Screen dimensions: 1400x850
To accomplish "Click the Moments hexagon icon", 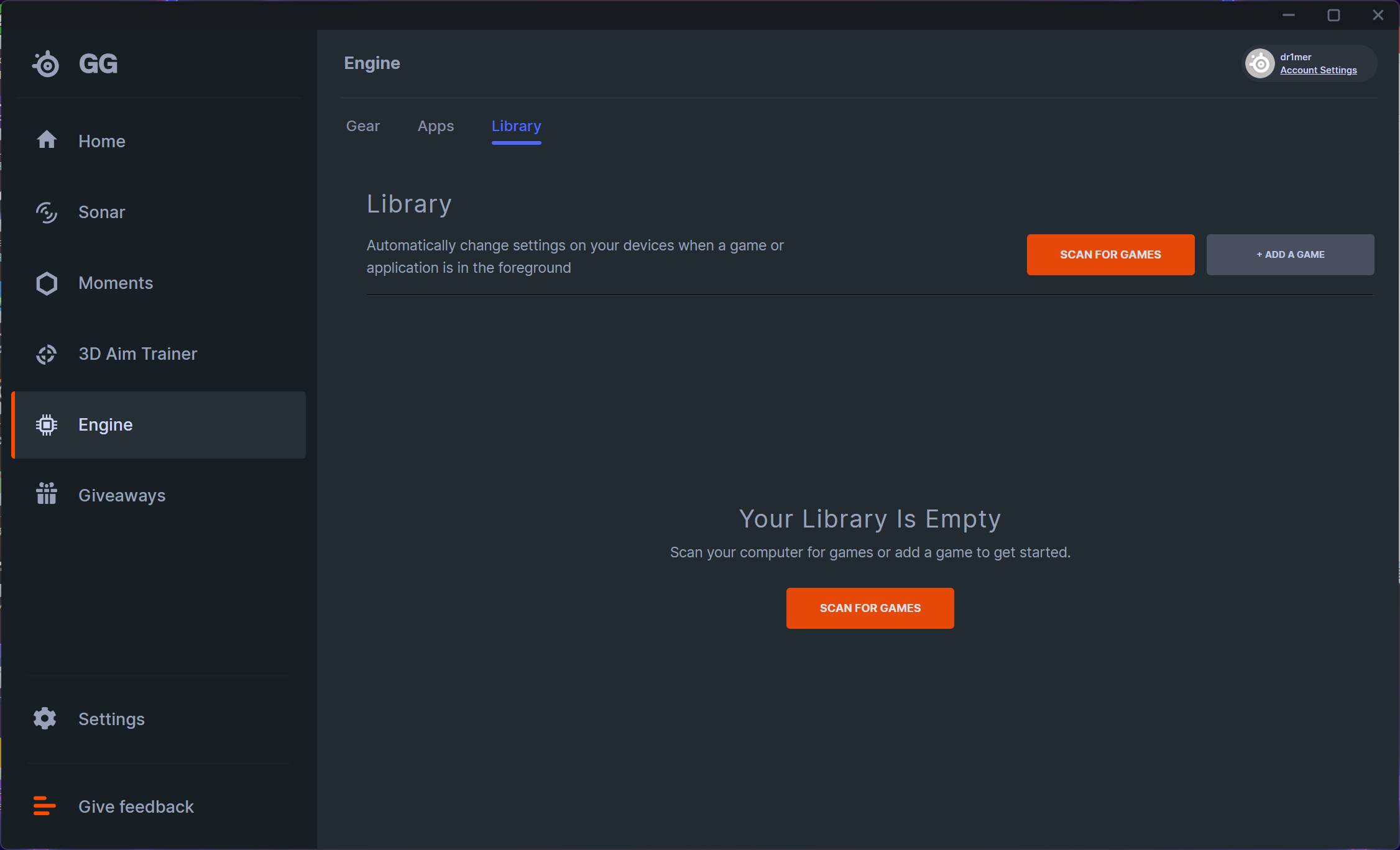I will pyautogui.click(x=47, y=283).
